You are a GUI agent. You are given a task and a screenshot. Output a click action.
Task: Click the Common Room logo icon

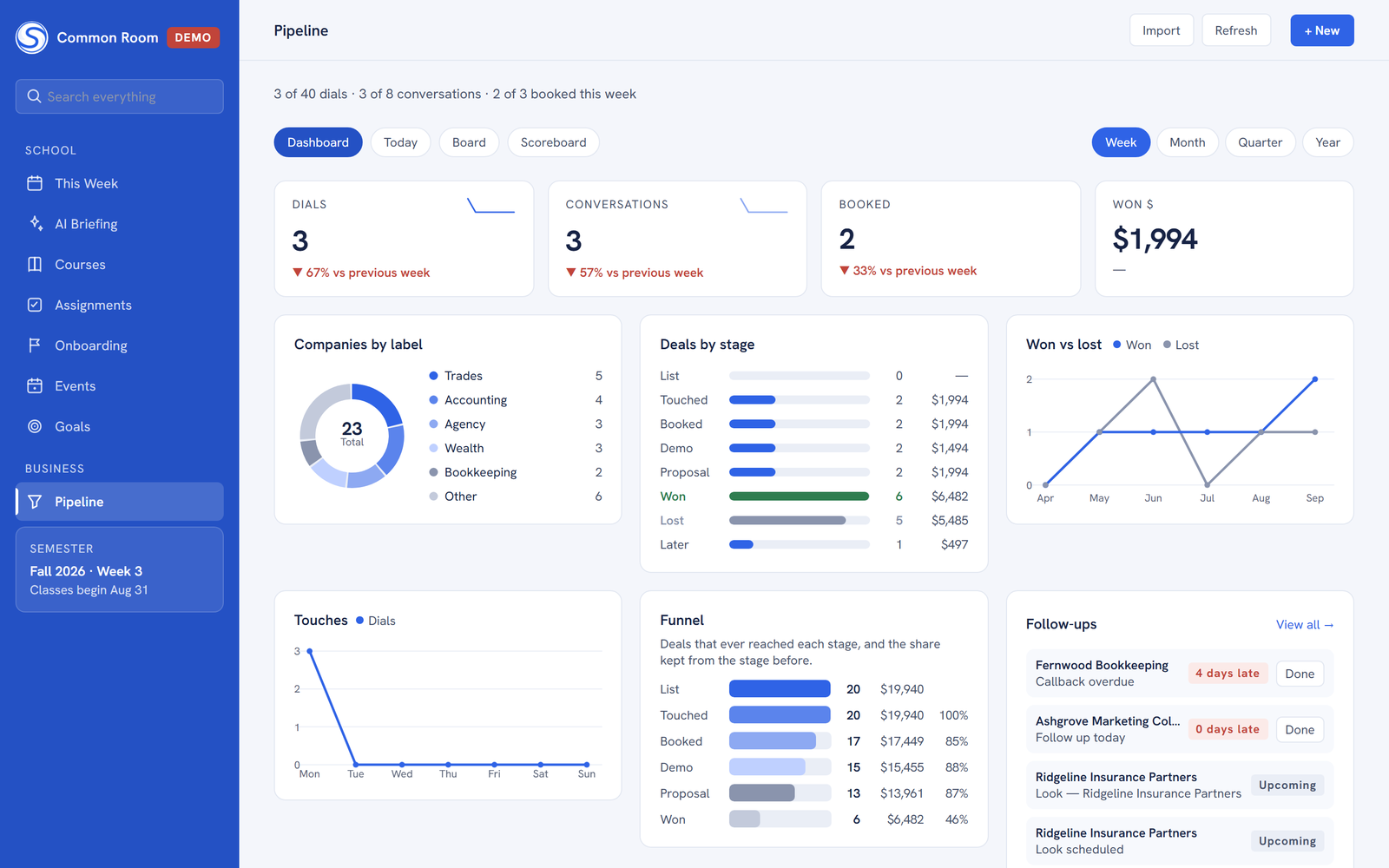32,37
